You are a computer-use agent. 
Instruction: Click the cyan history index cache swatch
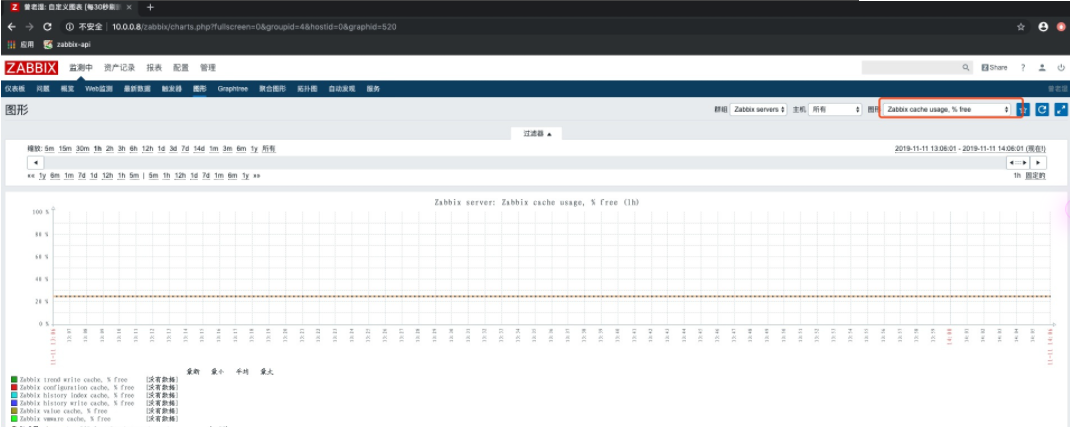[x=14, y=395]
